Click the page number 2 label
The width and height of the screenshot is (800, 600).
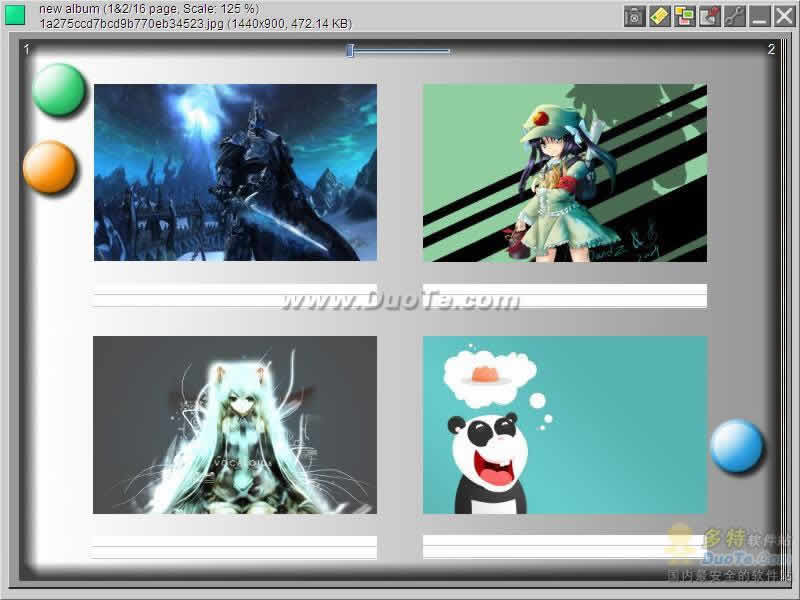pos(771,49)
